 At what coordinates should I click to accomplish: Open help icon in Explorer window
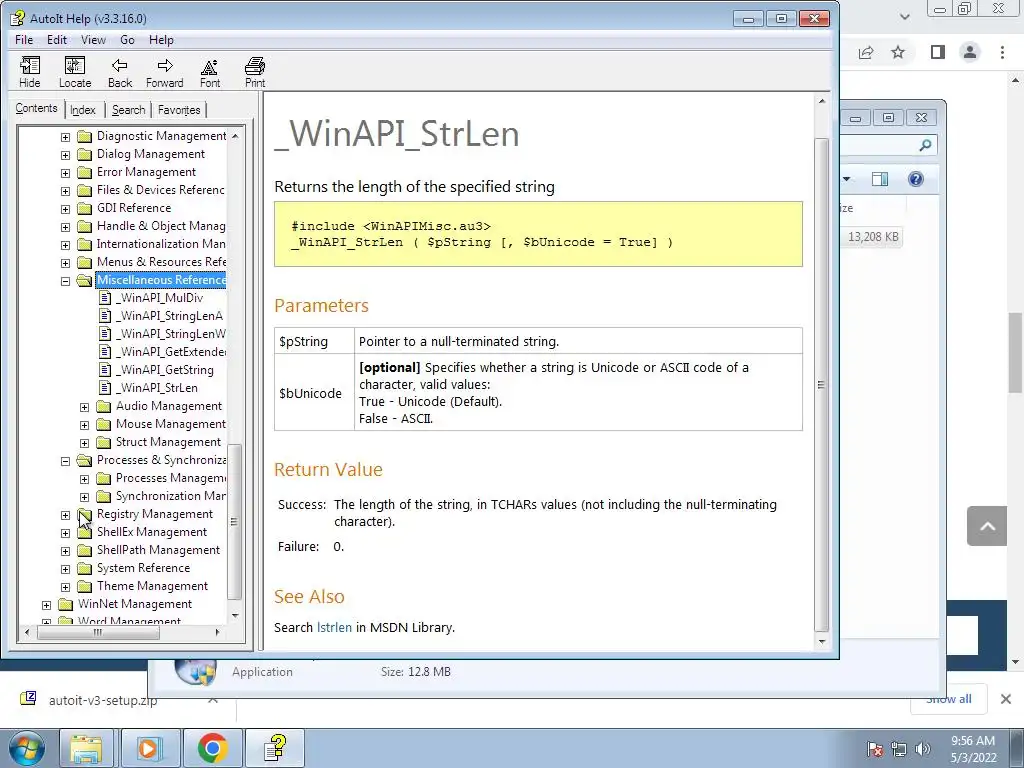[916, 180]
